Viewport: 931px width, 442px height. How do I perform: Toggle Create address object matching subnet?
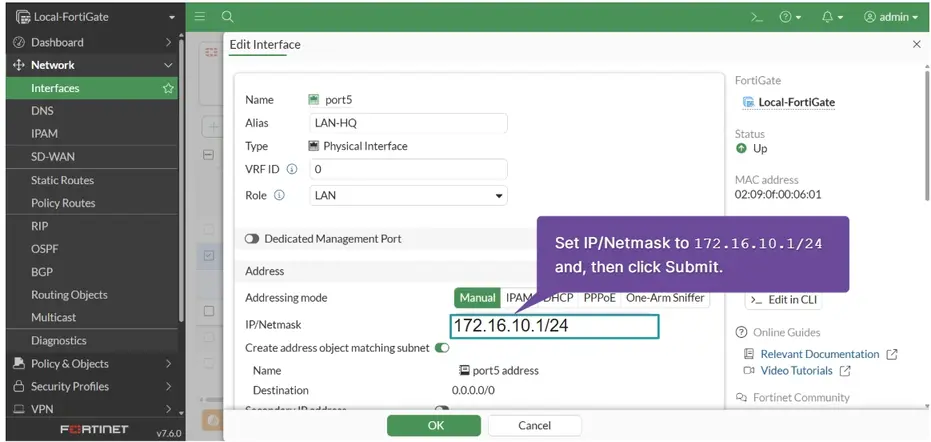(x=442, y=348)
